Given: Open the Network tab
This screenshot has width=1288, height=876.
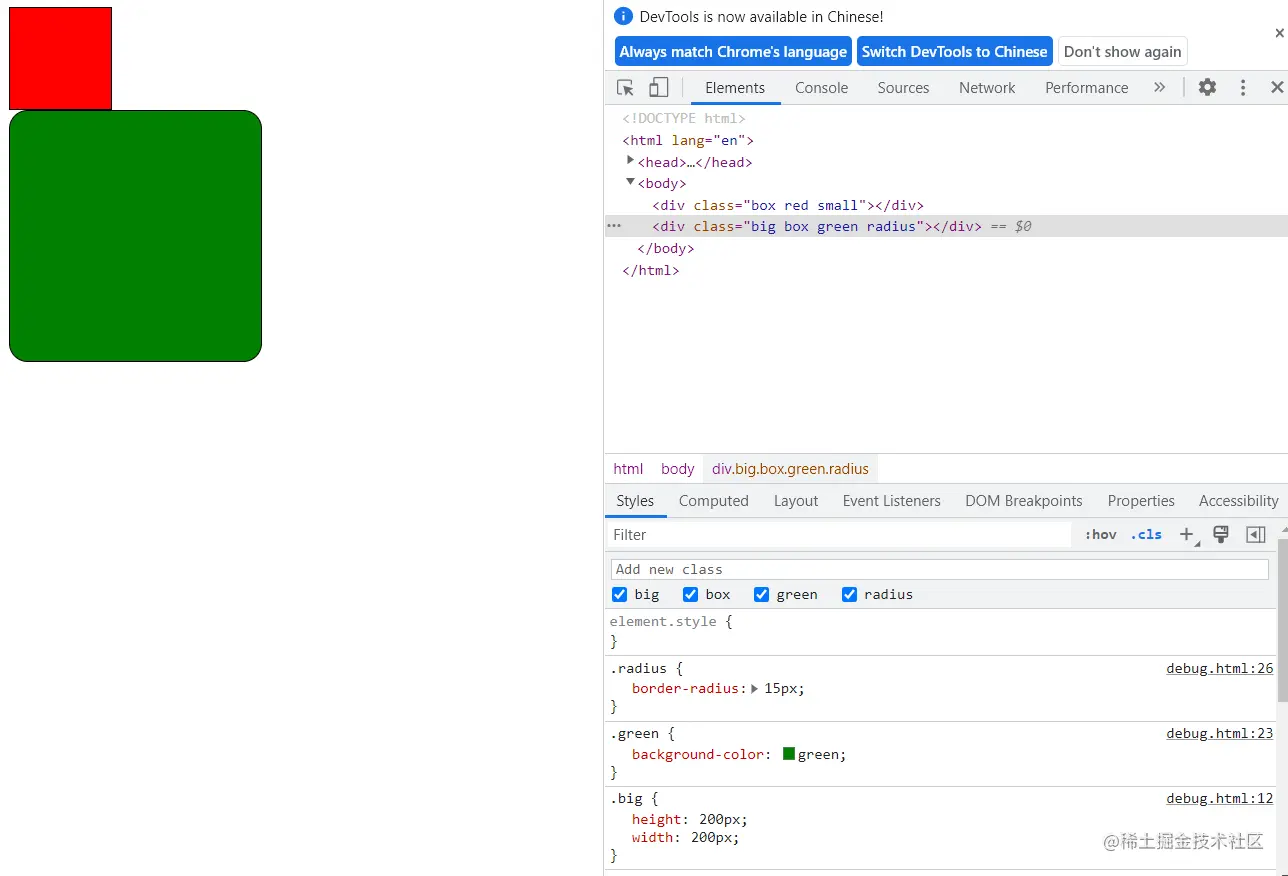Looking at the screenshot, I should 987,88.
